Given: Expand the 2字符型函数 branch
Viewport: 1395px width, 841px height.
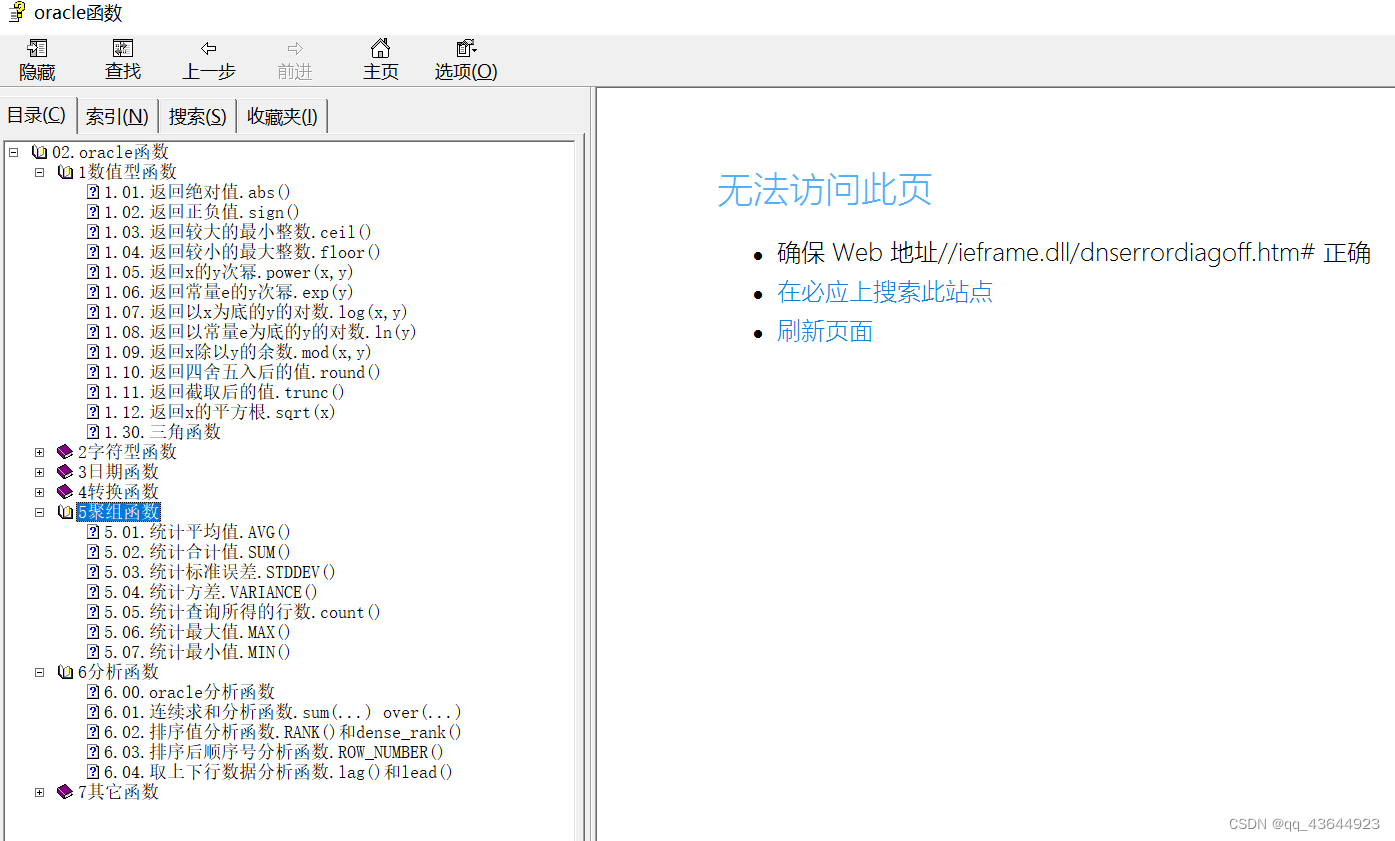Looking at the screenshot, I should click(x=40, y=452).
